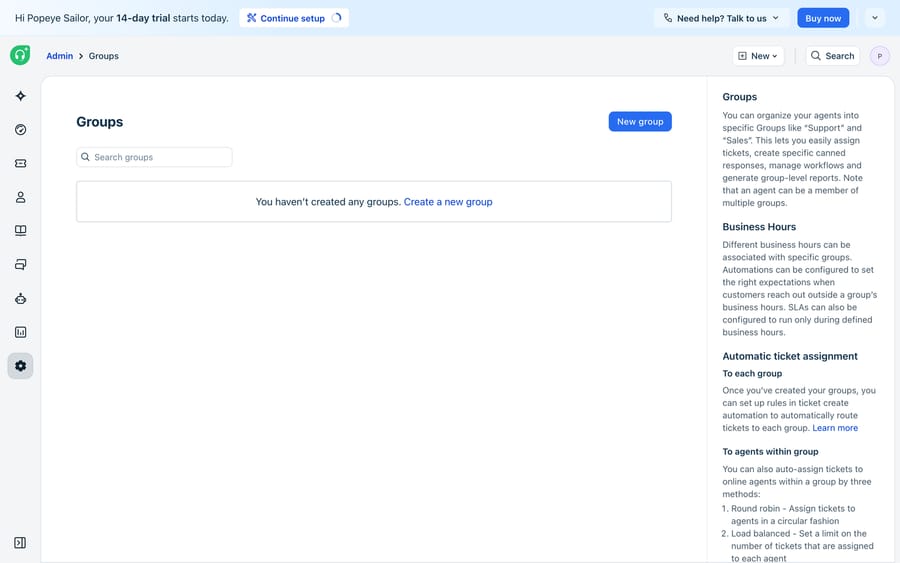
Task: Open the Bot icon in sidebar
Action: pyautogui.click(x=21, y=298)
